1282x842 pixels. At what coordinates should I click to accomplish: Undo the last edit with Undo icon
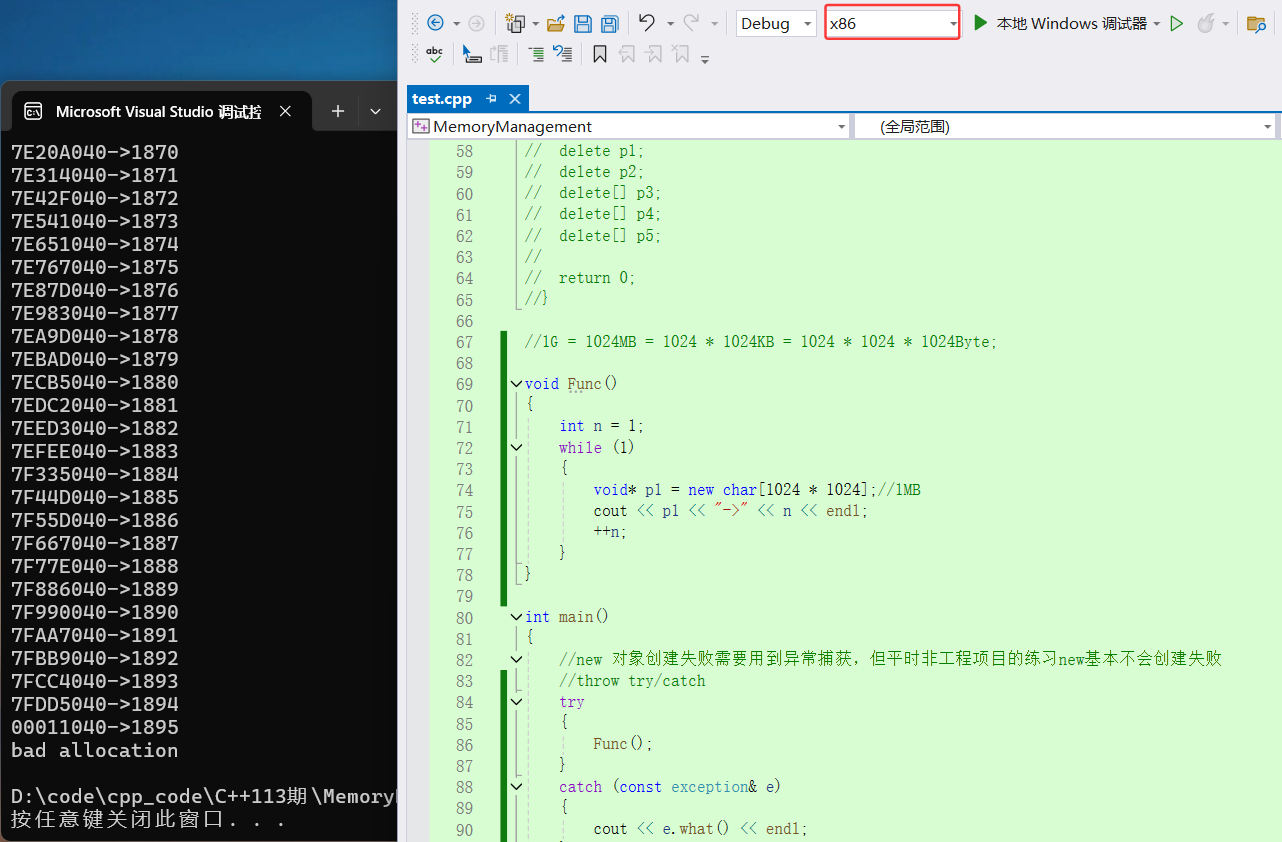click(647, 23)
